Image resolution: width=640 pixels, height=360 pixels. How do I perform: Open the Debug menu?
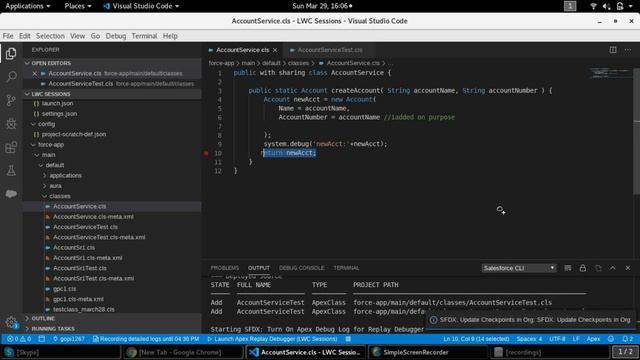116,36
